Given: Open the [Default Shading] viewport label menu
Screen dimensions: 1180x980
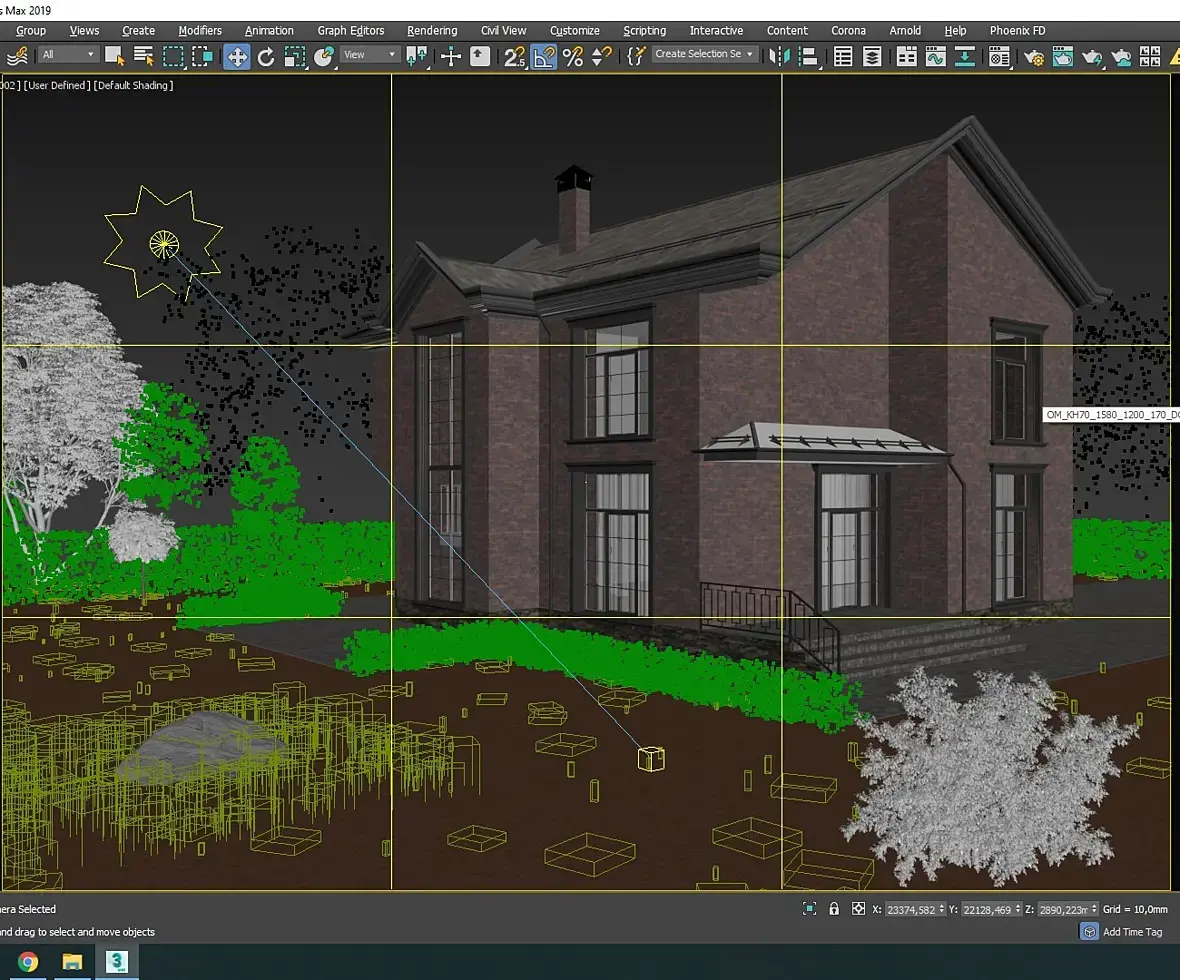Looking at the screenshot, I should pos(133,86).
